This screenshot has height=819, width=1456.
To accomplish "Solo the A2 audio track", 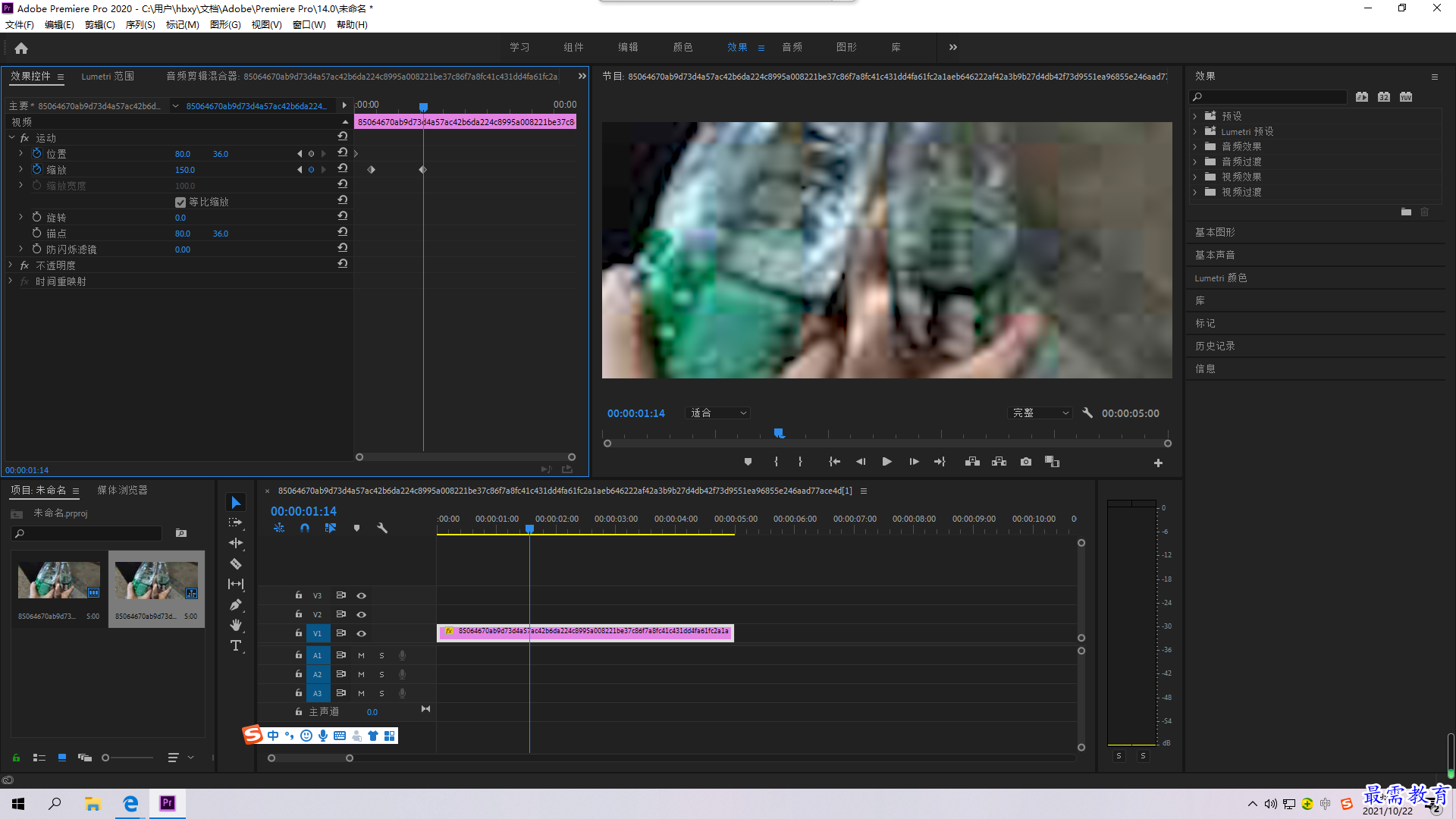I will point(381,674).
